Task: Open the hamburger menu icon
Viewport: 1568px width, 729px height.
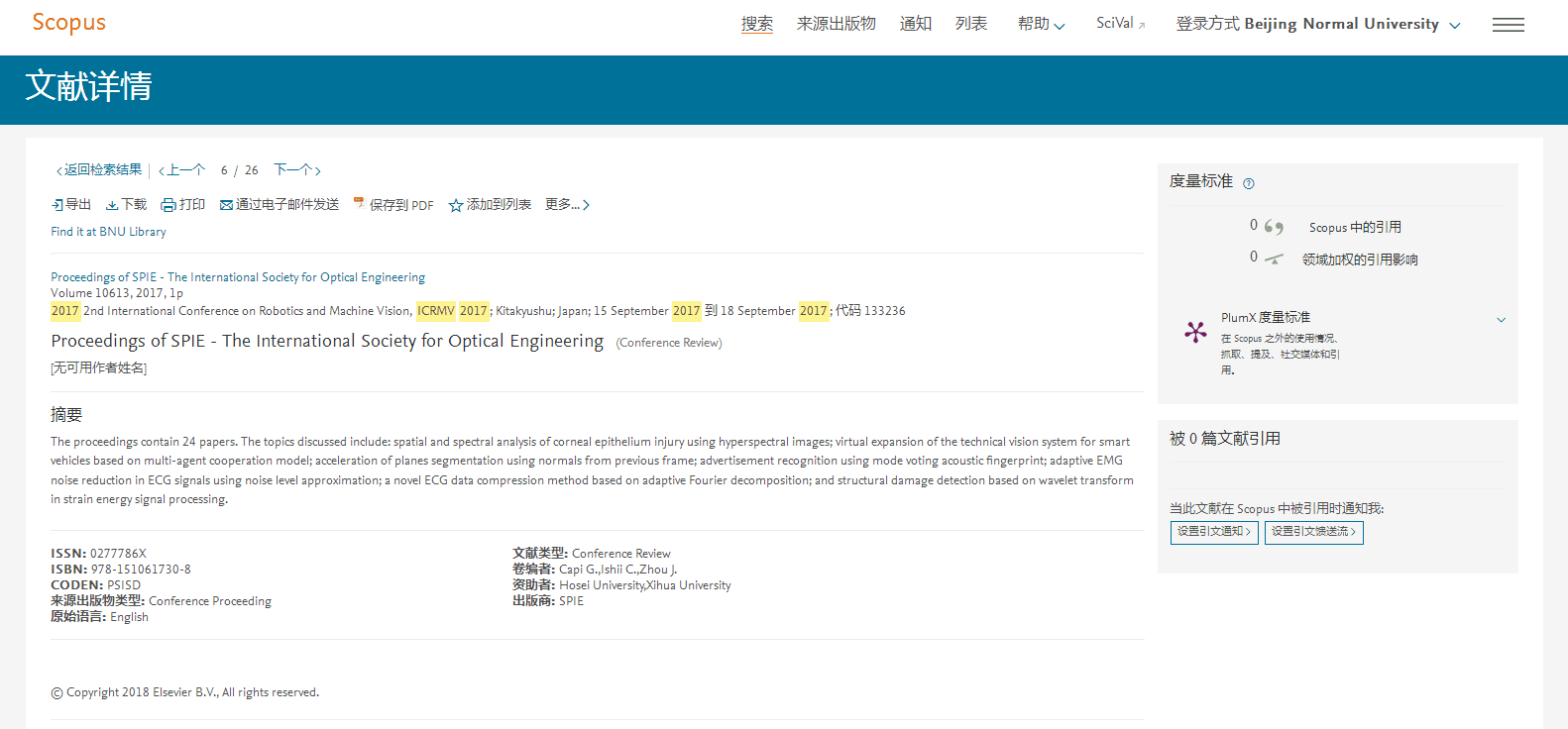Action: [1508, 26]
